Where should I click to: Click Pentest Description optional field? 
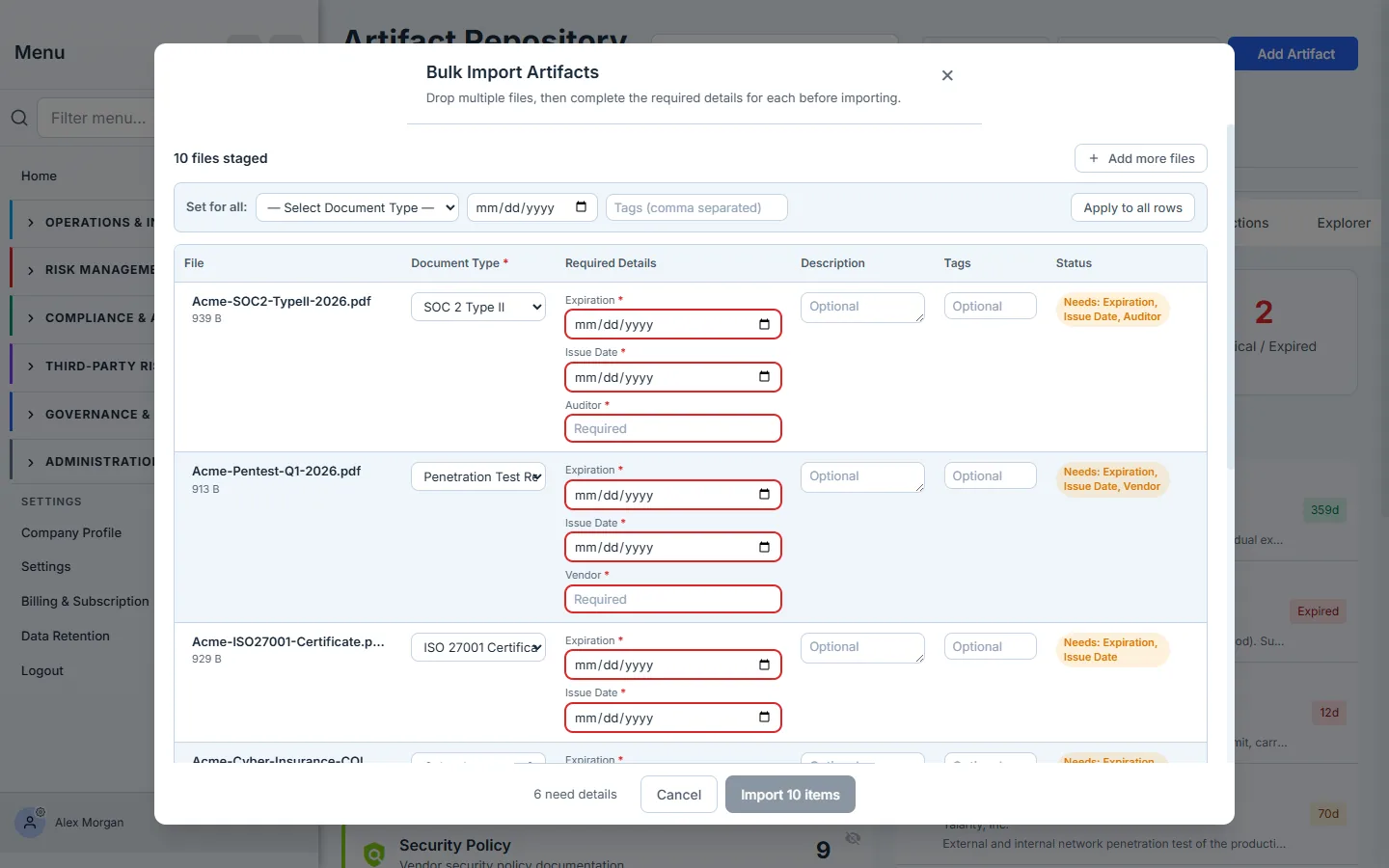pos(862,477)
